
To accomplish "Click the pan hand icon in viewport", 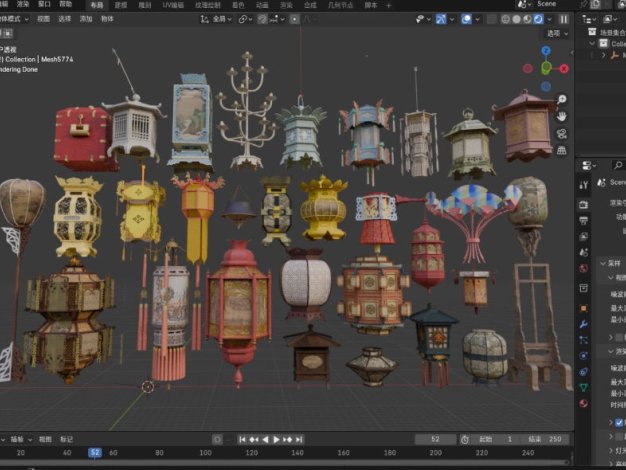I will 562,116.
